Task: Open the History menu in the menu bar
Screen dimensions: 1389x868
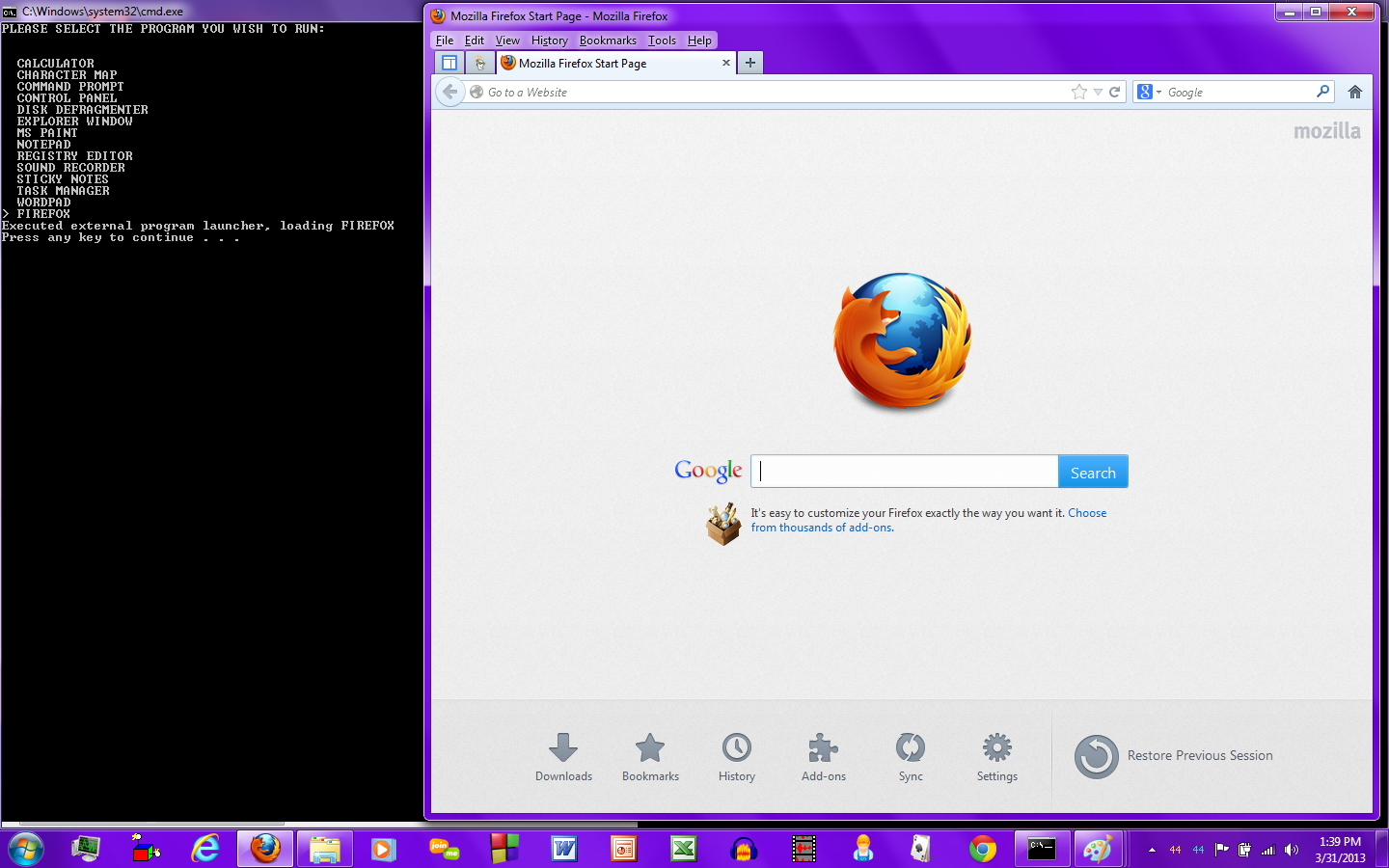Action: (550, 41)
